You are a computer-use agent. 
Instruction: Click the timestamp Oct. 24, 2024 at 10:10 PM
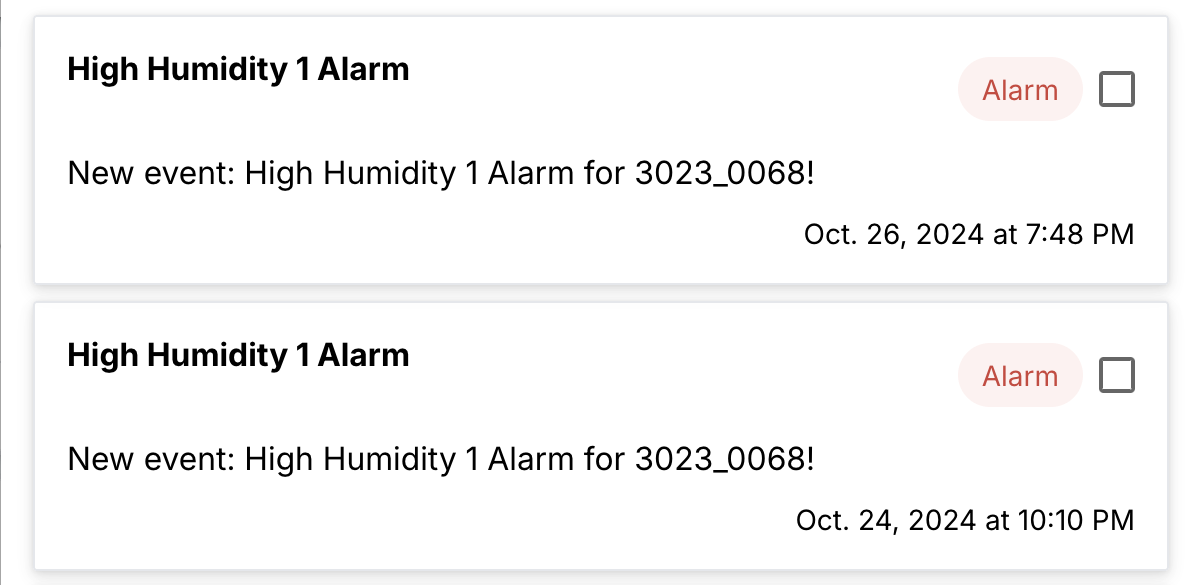(963, 520)
